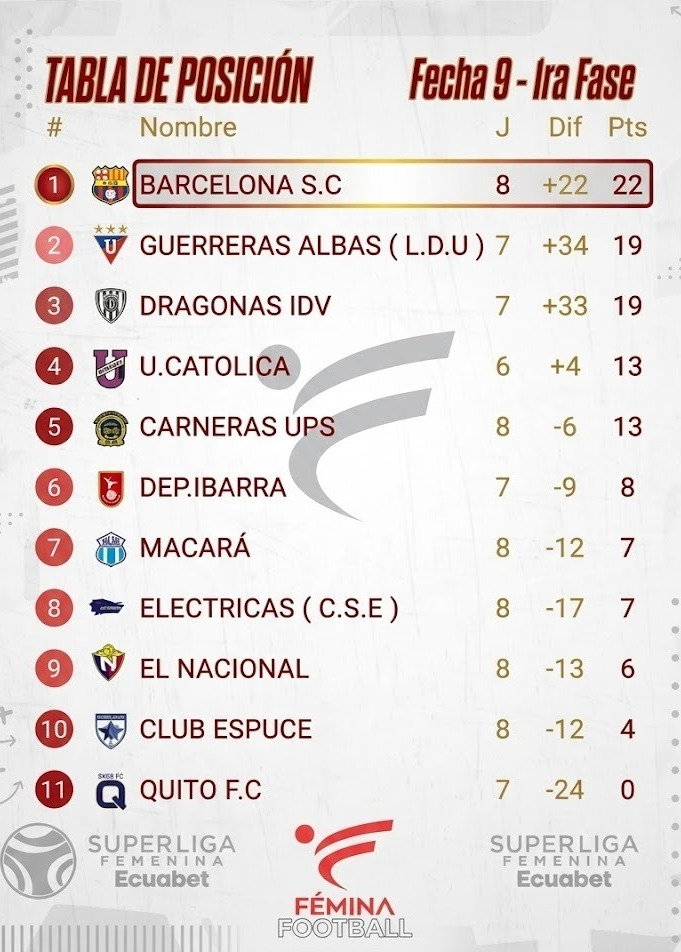Click the Fecha 9 - 1ra Fase title
Viewport: 681px width, 952px height.
[x=523, y=80]
